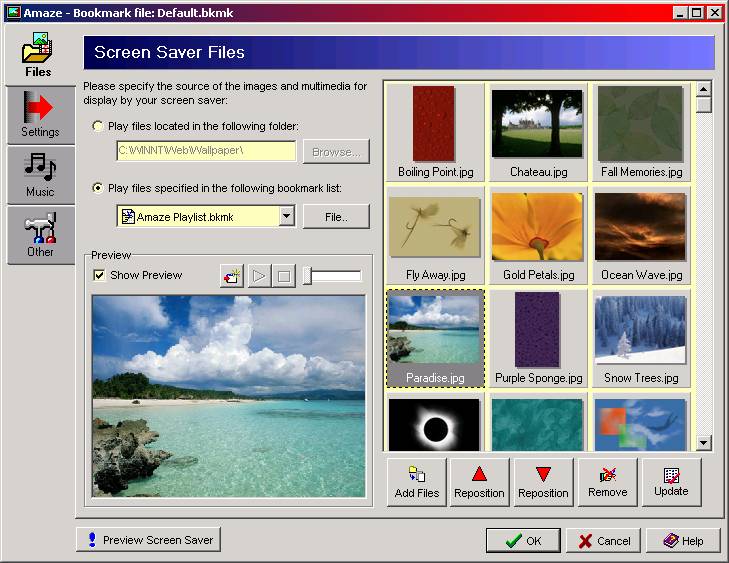This screenshot has width=729, height=563.
Task: Switch to the Settings section
Action: (40, 115)
